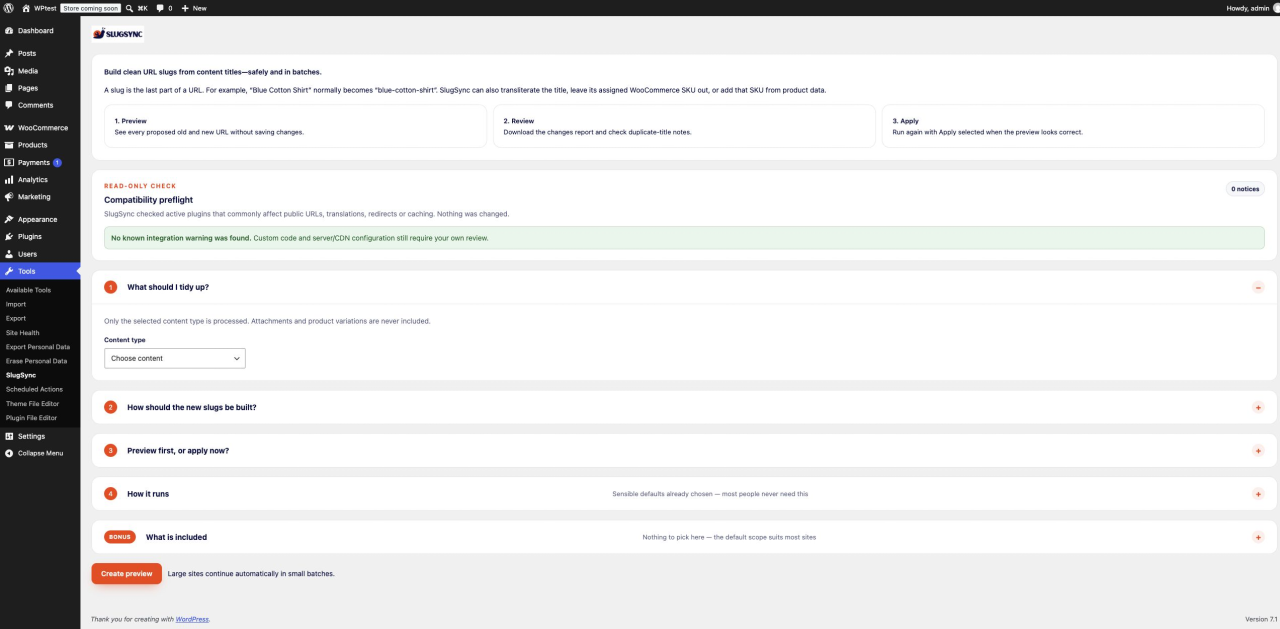Screen dimensions: 1280x629
Task: Click the Users person icon
Action: 9,254
